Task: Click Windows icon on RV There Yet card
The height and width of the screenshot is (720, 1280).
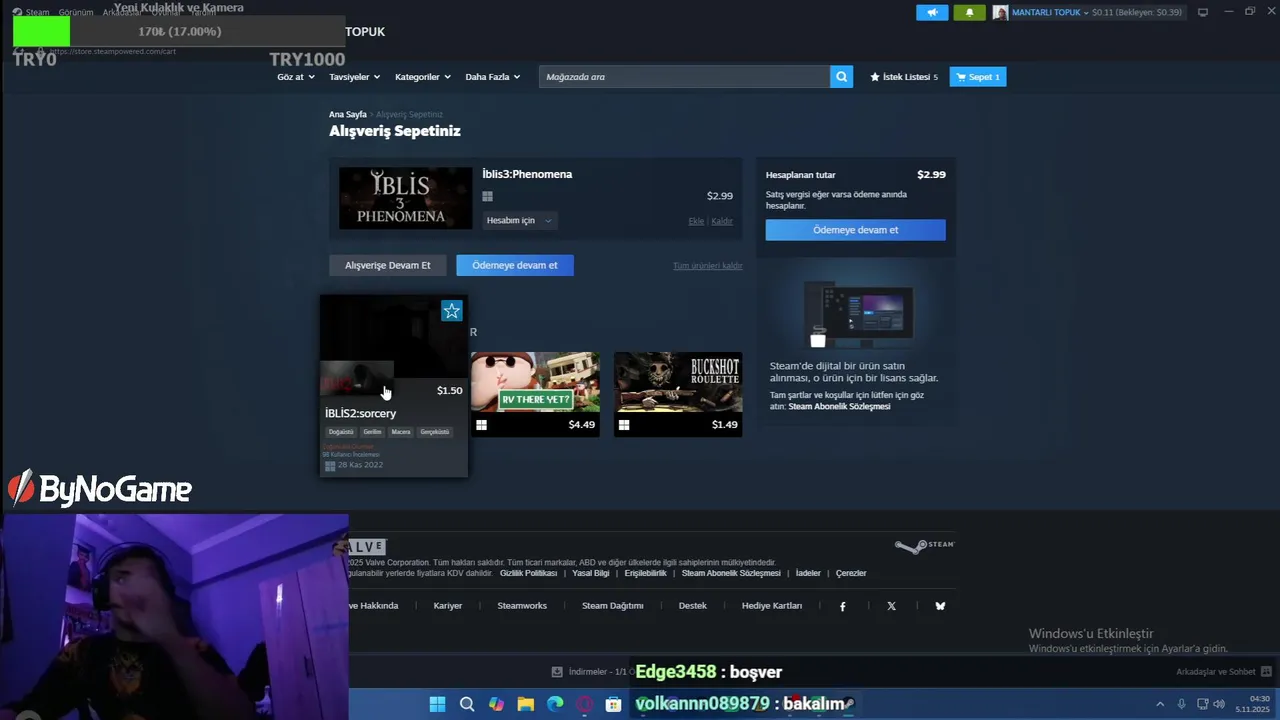Action: [481, 425]
